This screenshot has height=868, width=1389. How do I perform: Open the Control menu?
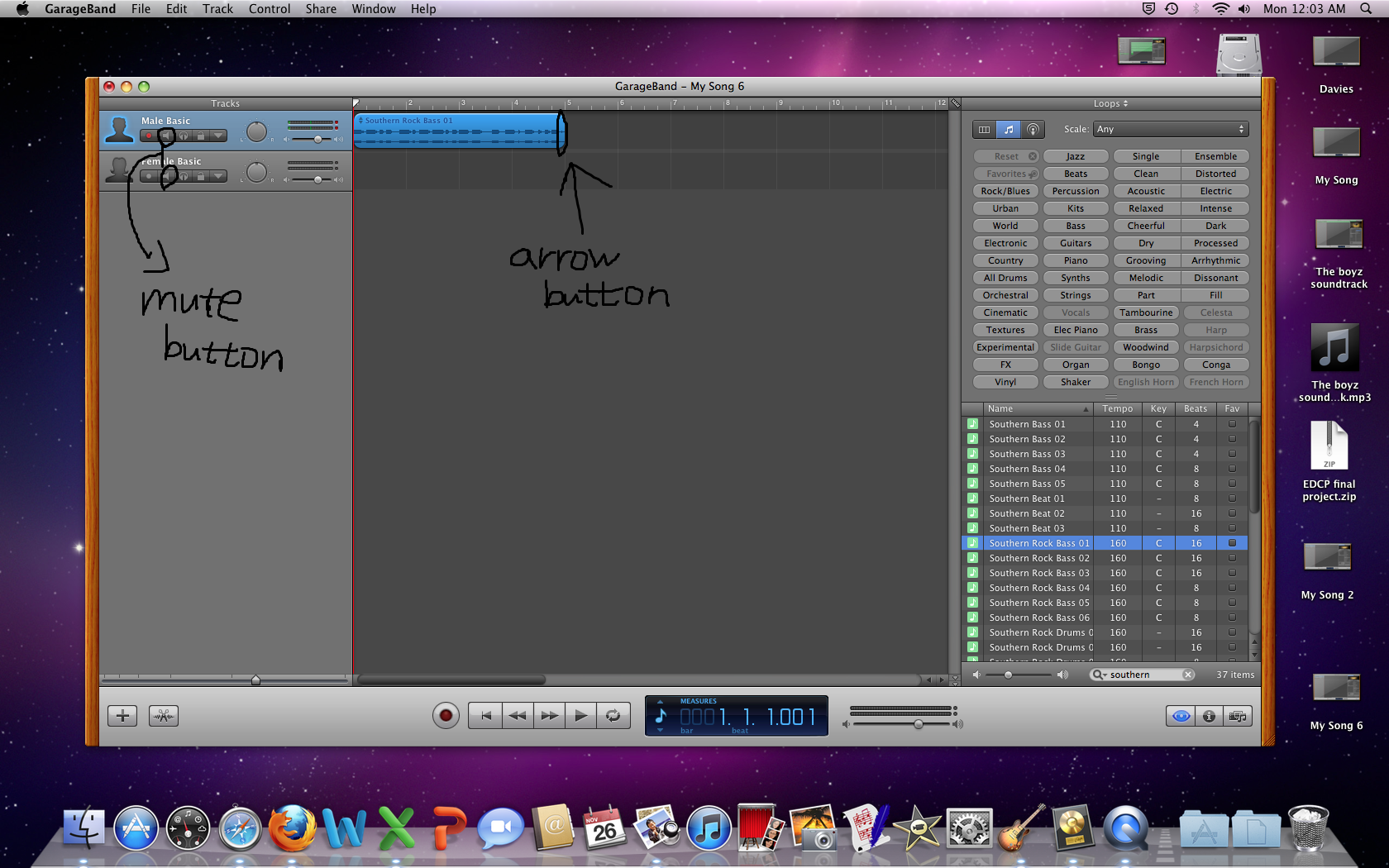click(x=270, y=9)
